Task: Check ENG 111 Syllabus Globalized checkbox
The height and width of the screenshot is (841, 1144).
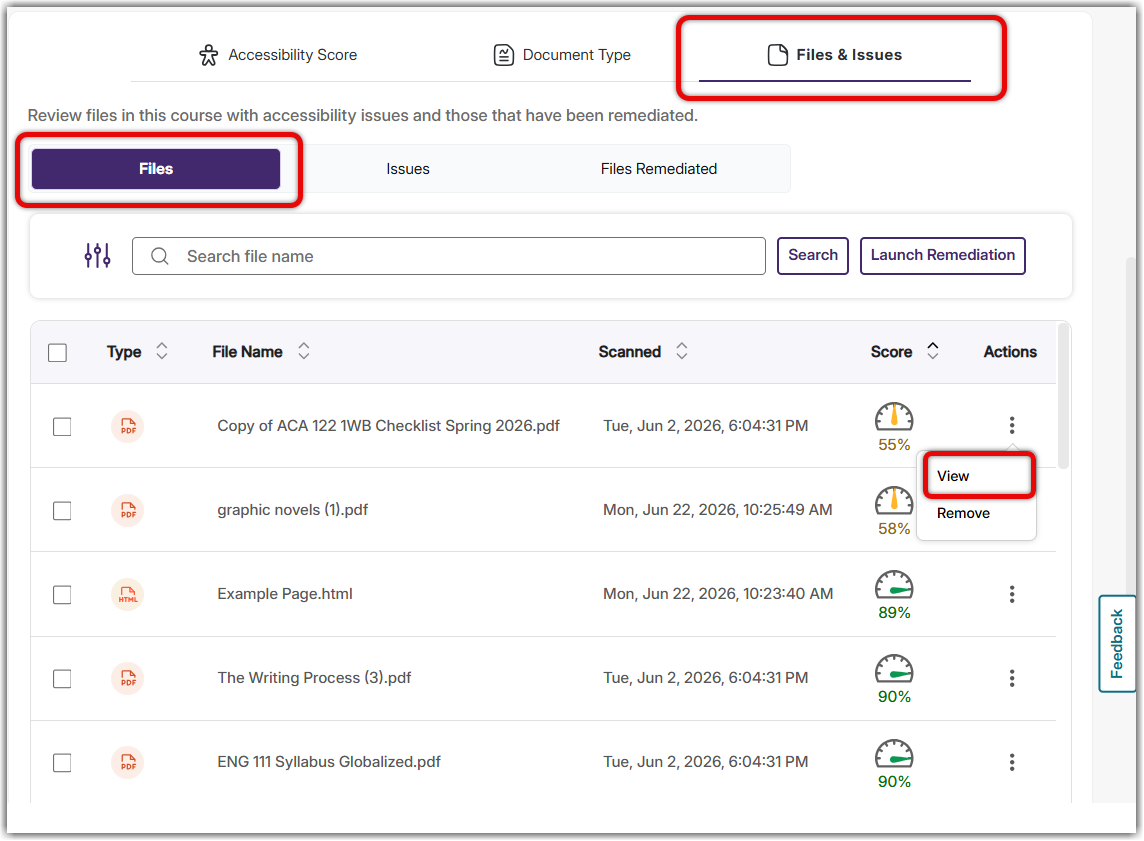Action: (x=62, y=763)
